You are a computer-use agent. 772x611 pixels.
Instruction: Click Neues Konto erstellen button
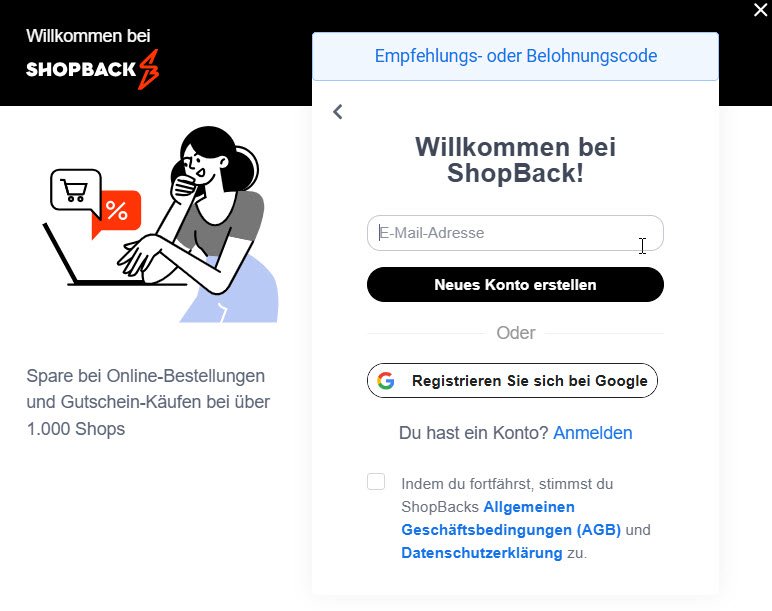pyautogui.click(x=515, y=285)
